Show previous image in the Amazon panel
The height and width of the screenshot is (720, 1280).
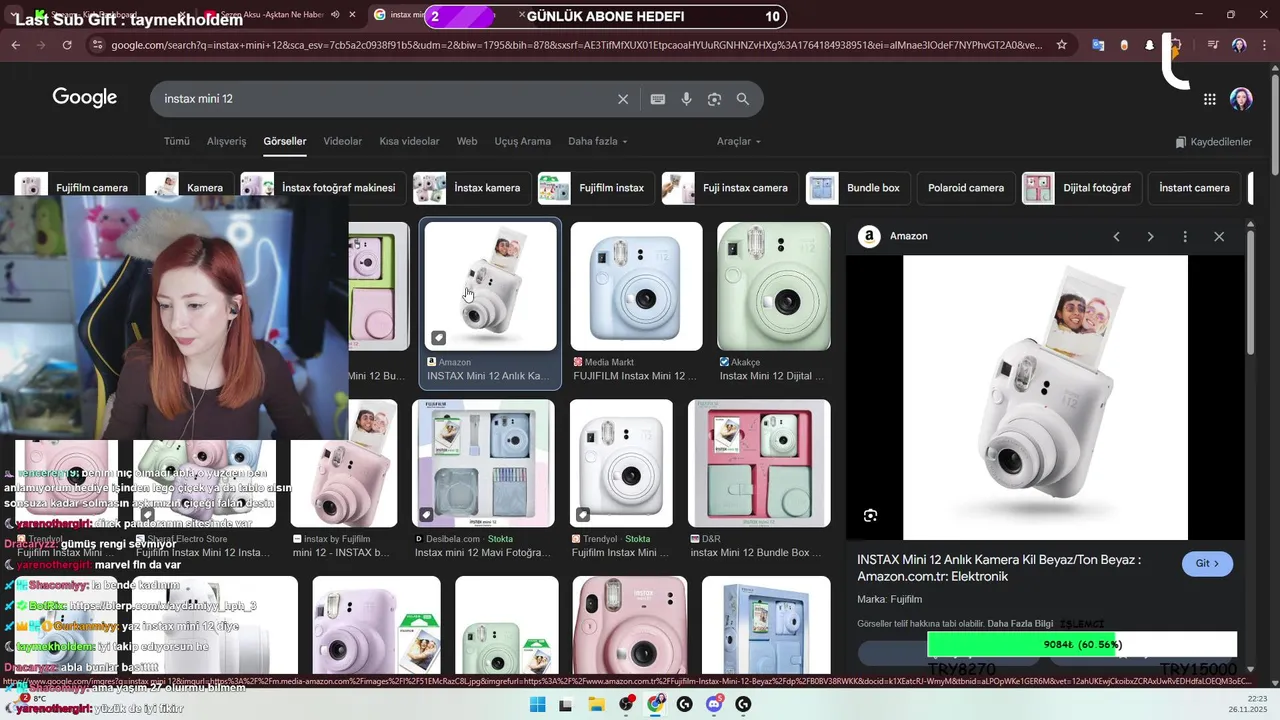pos(1116,237)
